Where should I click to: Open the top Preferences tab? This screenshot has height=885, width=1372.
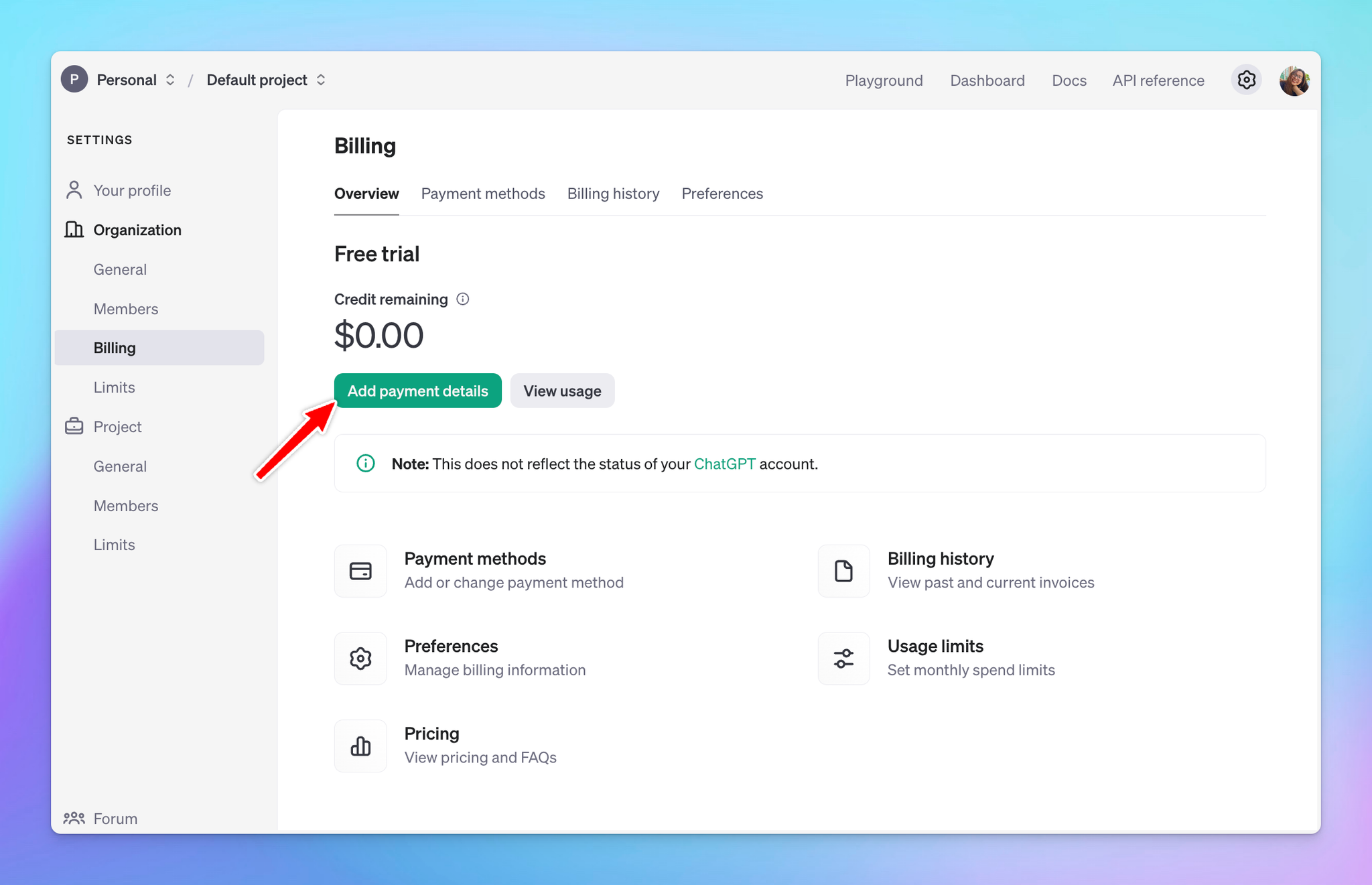click(x=722, y=194)
